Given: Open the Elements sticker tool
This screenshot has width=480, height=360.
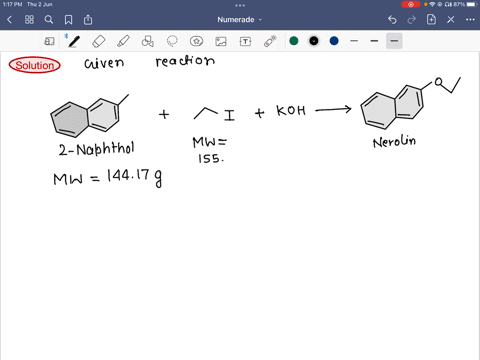Looking at the screenshot, I should 197,41.
